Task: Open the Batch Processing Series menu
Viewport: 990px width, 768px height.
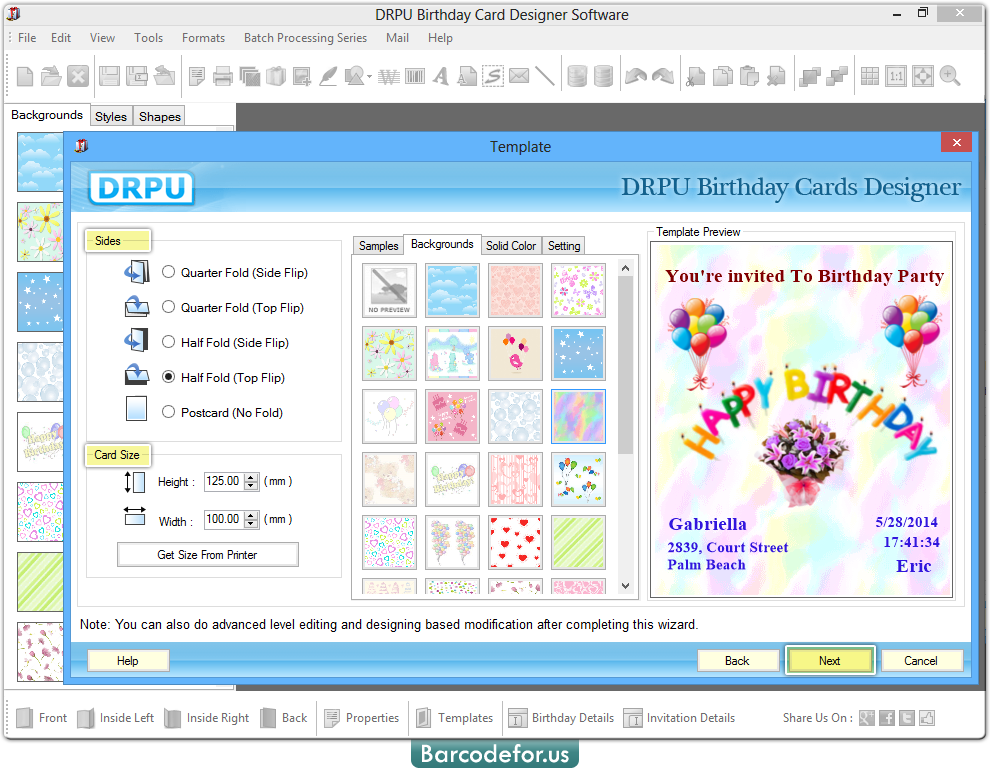Action: pyautogui.click(x=305, y=37)
